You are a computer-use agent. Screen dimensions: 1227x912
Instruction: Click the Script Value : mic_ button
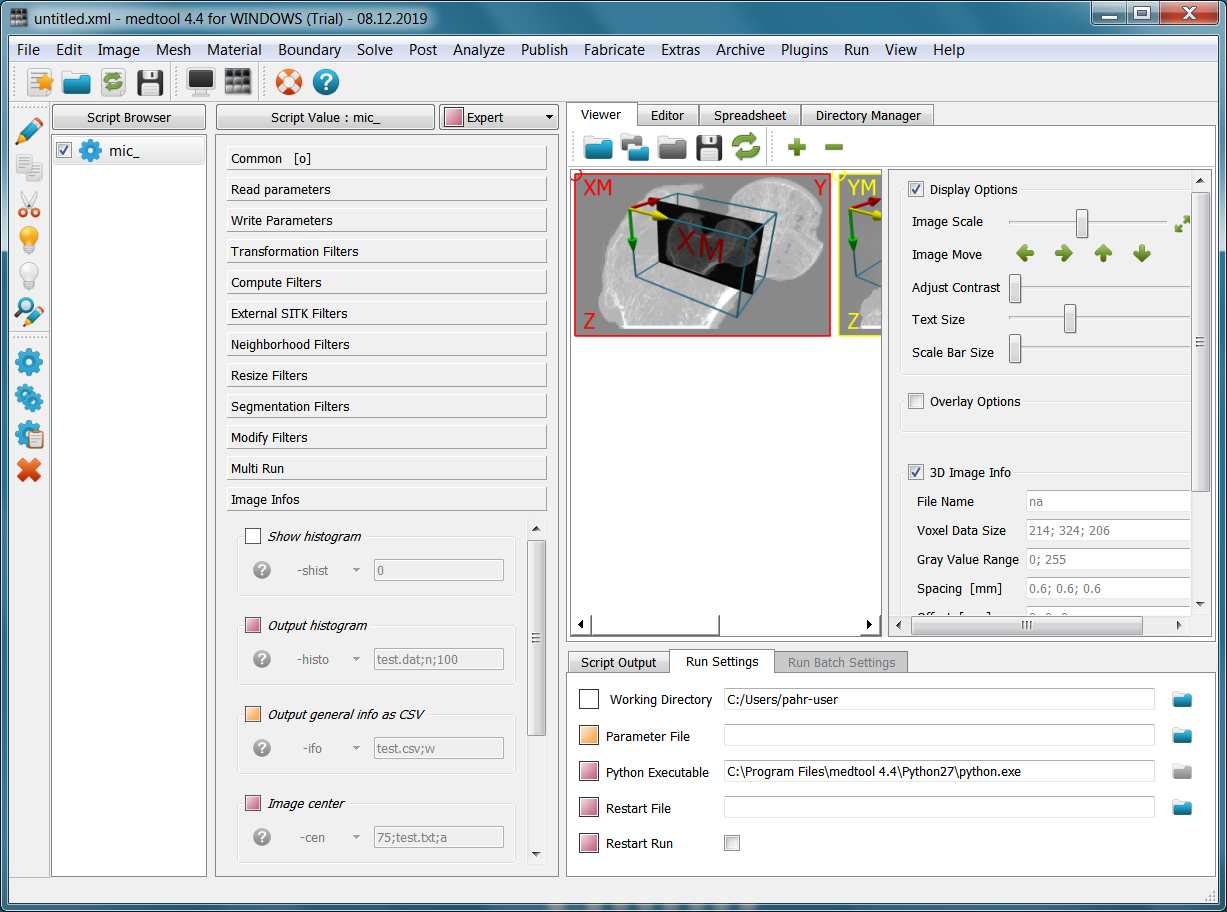pos(325,118)
